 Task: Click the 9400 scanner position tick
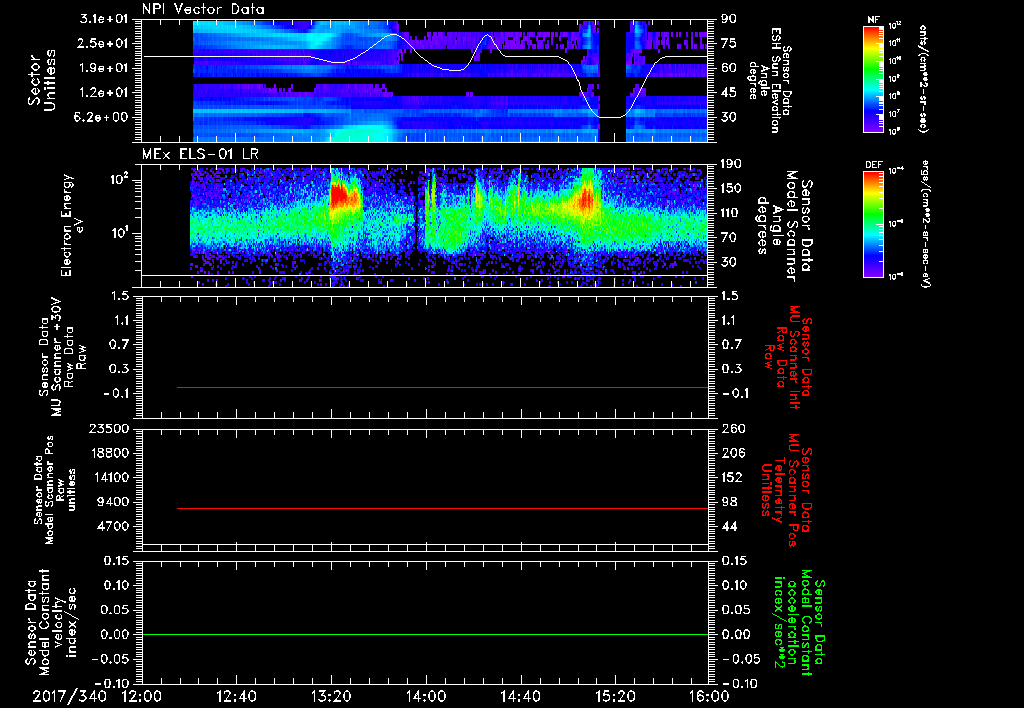[113, 502]
